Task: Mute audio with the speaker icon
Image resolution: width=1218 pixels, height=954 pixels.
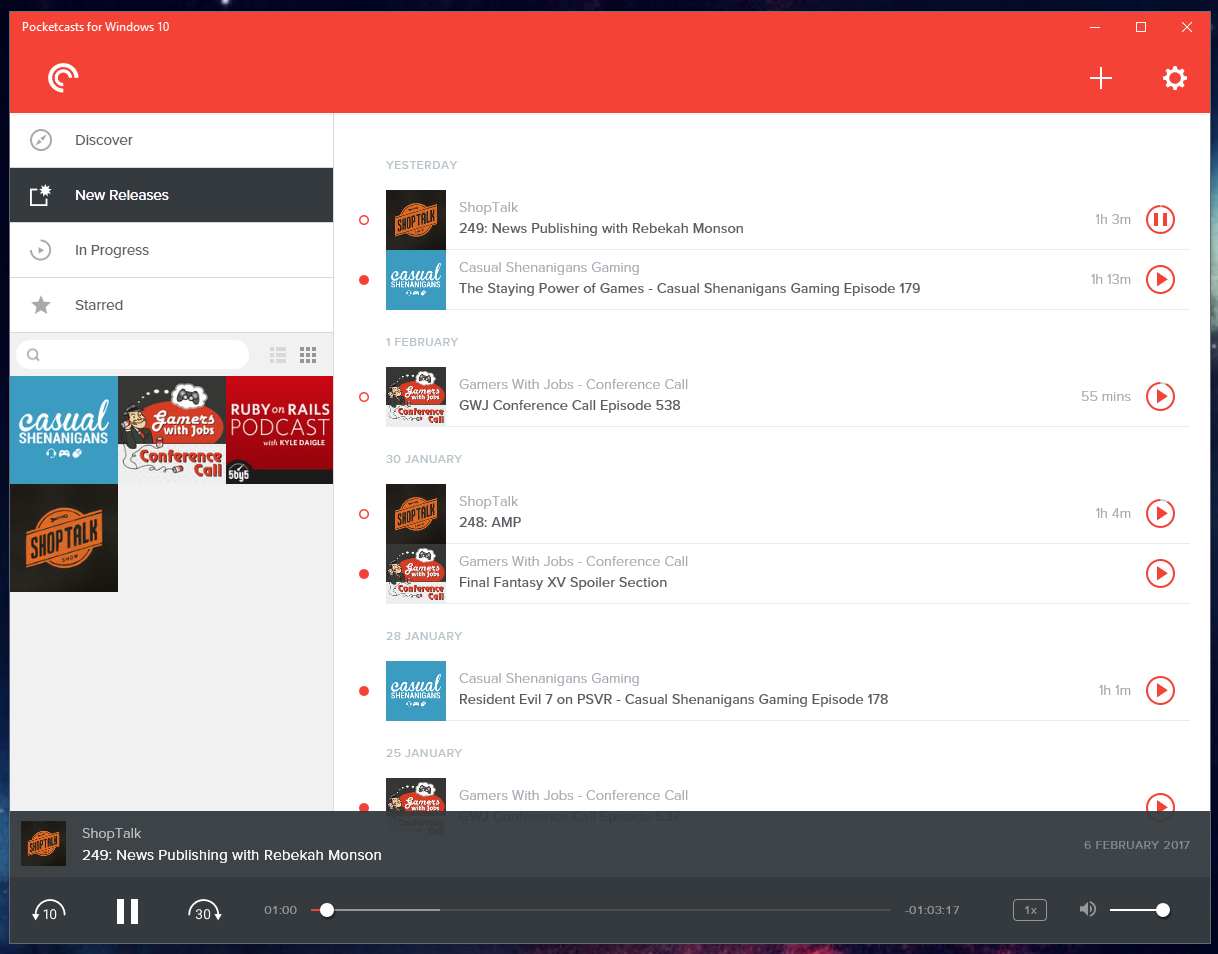Action: (x=1088, y=910)
